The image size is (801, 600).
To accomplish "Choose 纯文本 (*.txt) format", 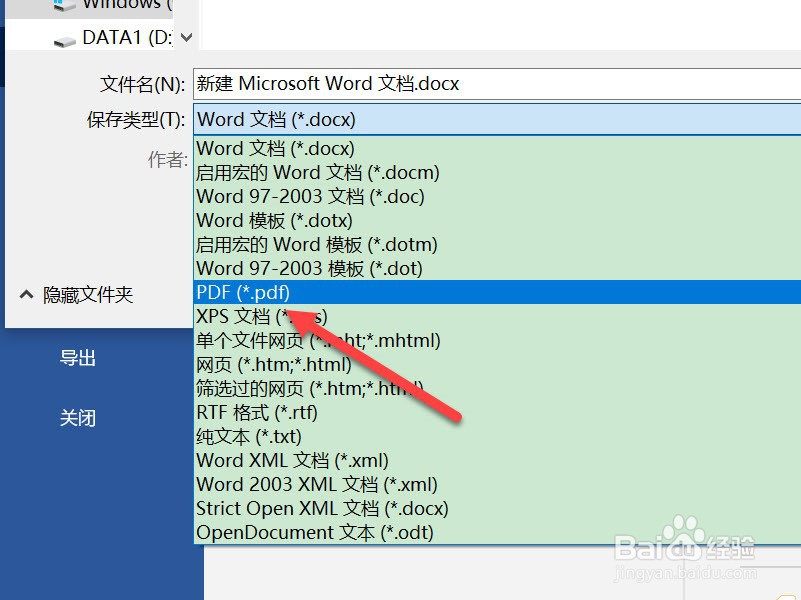I will (x=497, y=436).
